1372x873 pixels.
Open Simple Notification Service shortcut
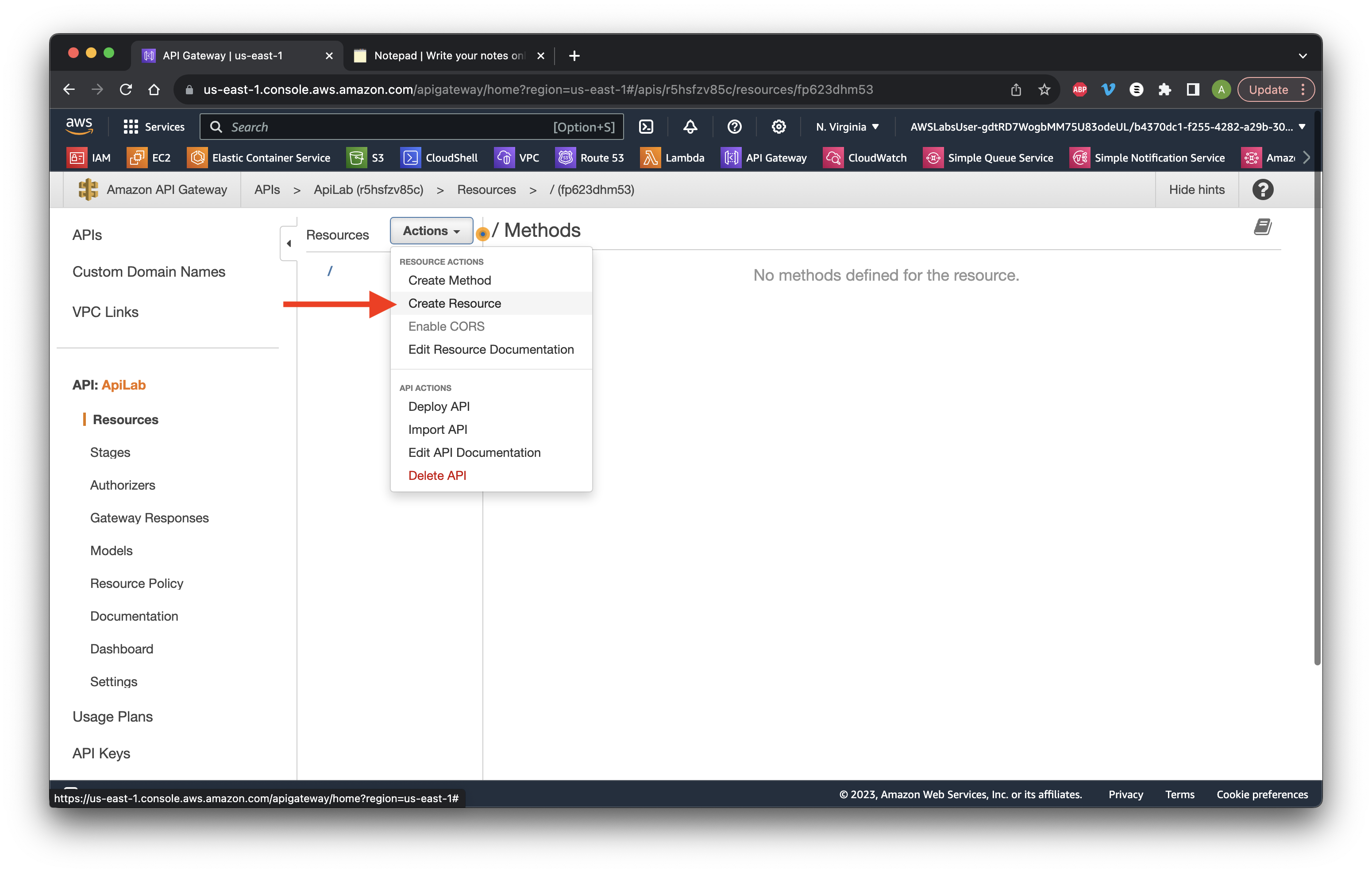point(1148,158)
